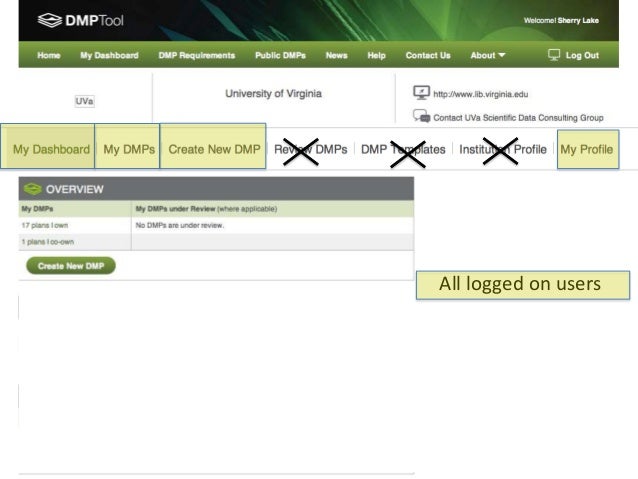Open the My Profile tab
The image size is (638, 479).
pyautogui.click(x=588, y=149)
